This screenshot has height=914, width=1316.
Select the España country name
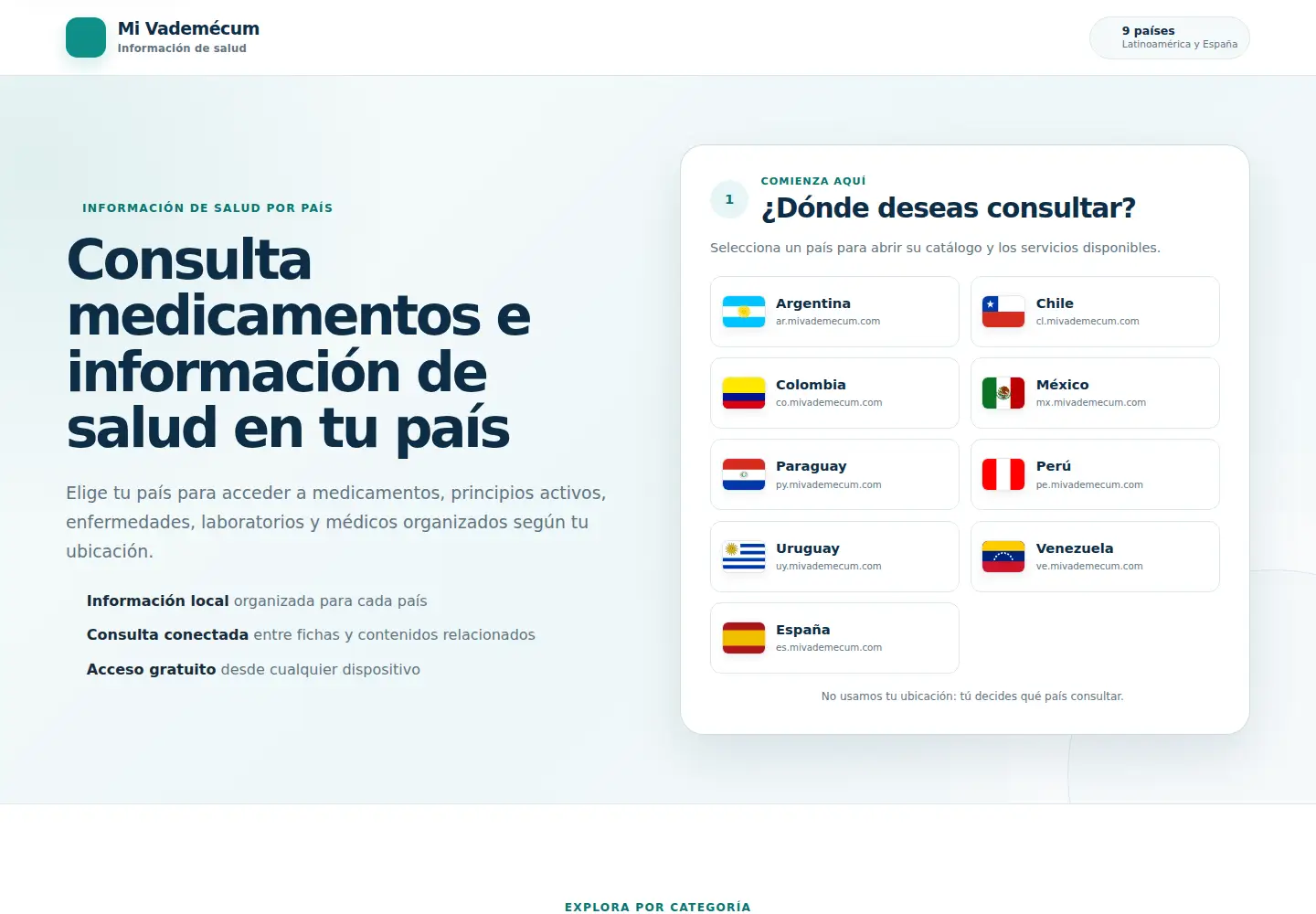click(803, 630)
